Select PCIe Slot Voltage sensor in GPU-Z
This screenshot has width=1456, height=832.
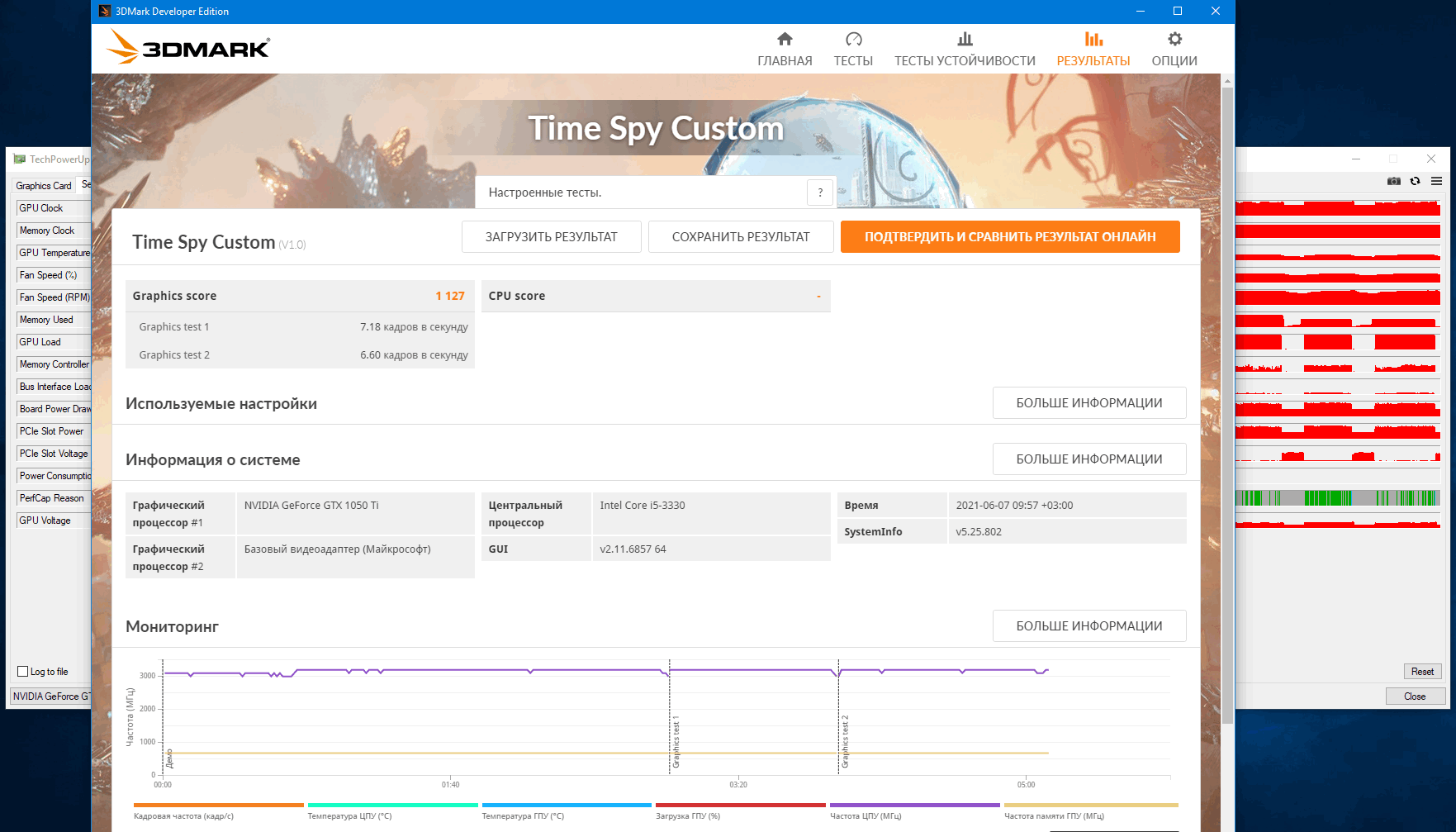[x=53, y=454]
